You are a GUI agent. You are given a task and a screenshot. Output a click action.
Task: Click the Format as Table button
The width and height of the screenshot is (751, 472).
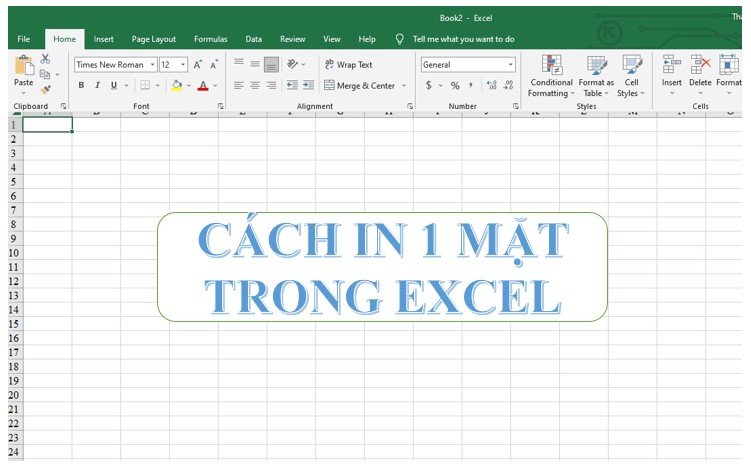(x=596, y=76)
